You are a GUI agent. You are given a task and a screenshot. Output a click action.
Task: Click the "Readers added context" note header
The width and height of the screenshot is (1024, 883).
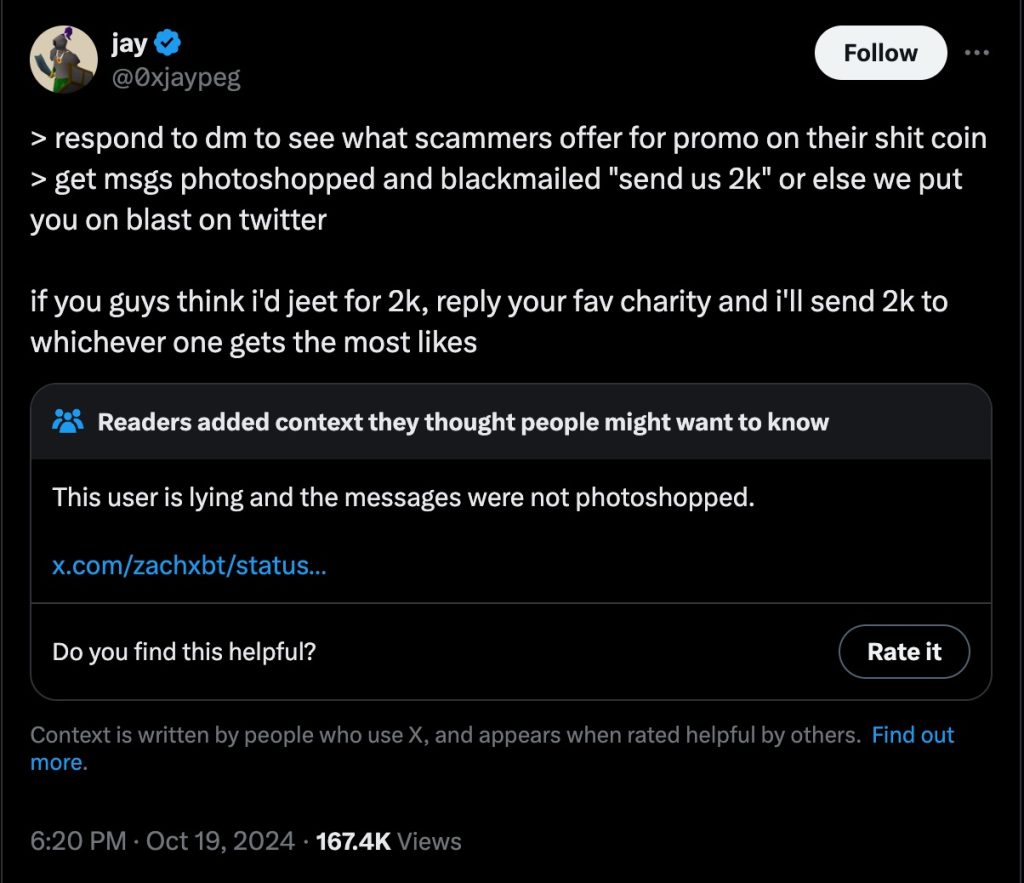[x=463, y=422]
